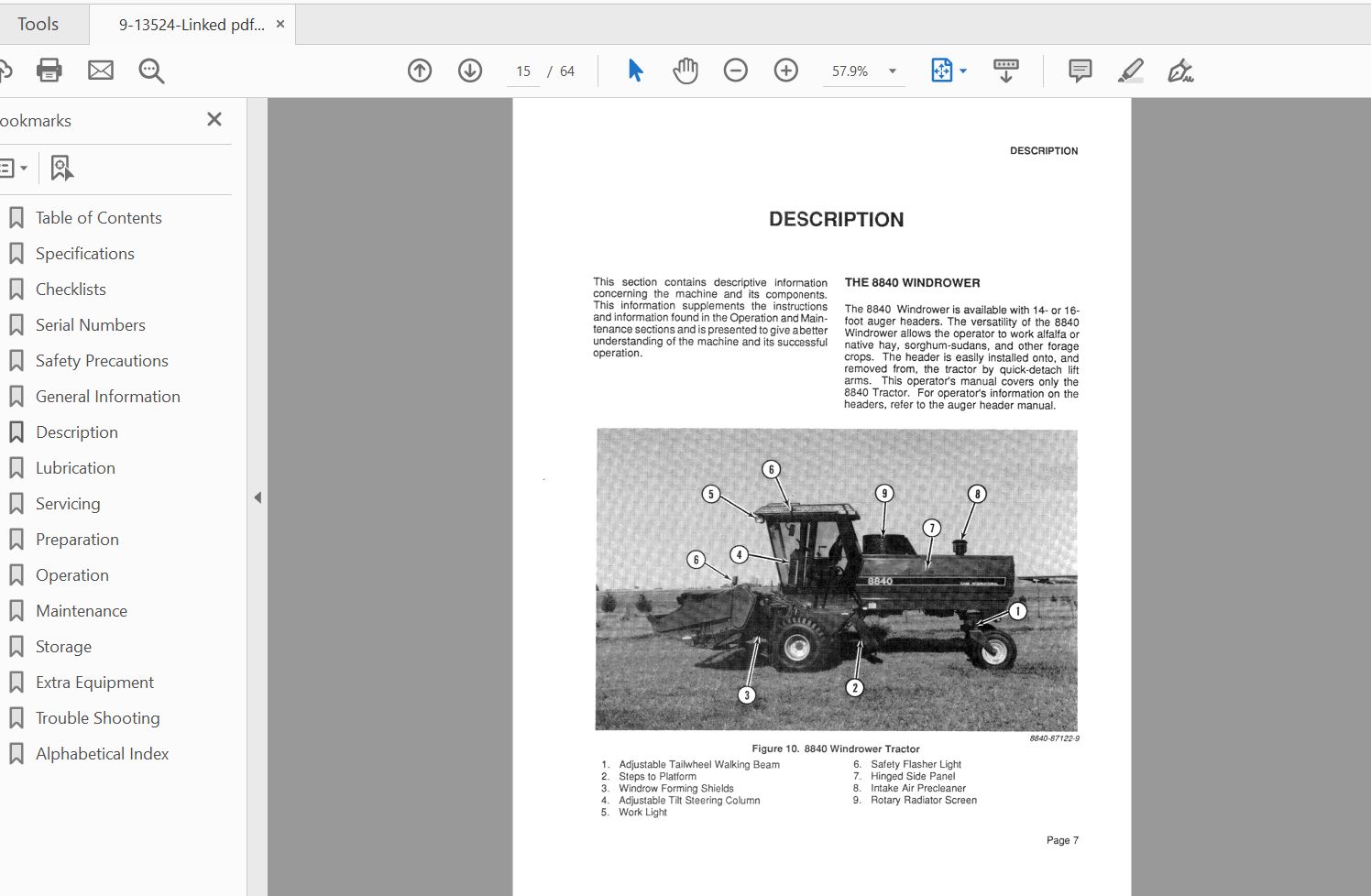The image size is (1371, 896).
Task: Open the Extra Equipment bookmark
Action: (94, 683)
